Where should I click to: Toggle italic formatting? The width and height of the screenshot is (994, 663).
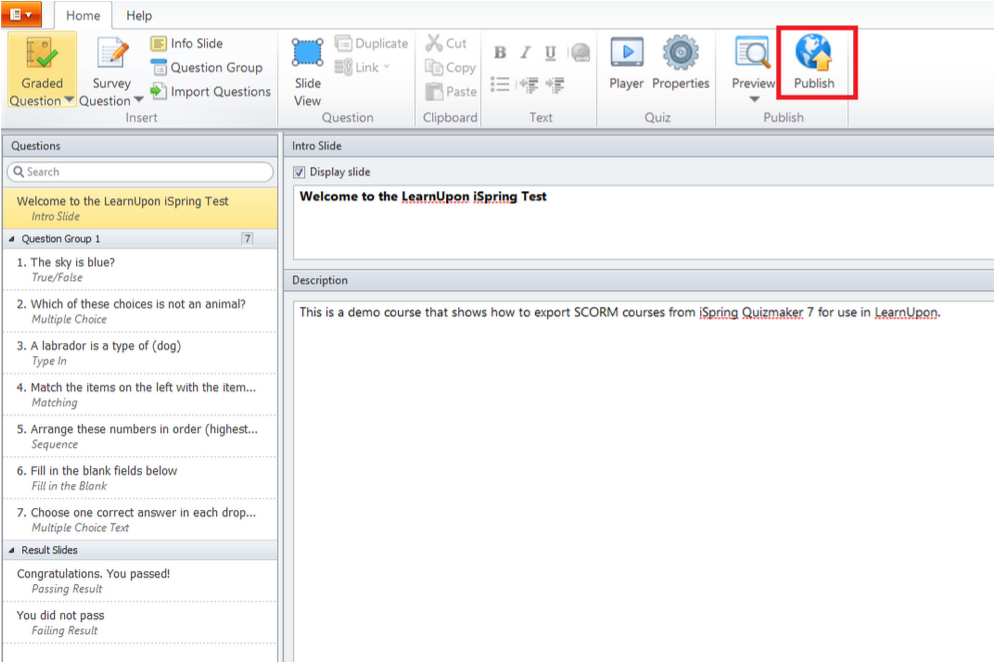click(x=526, y=52)
